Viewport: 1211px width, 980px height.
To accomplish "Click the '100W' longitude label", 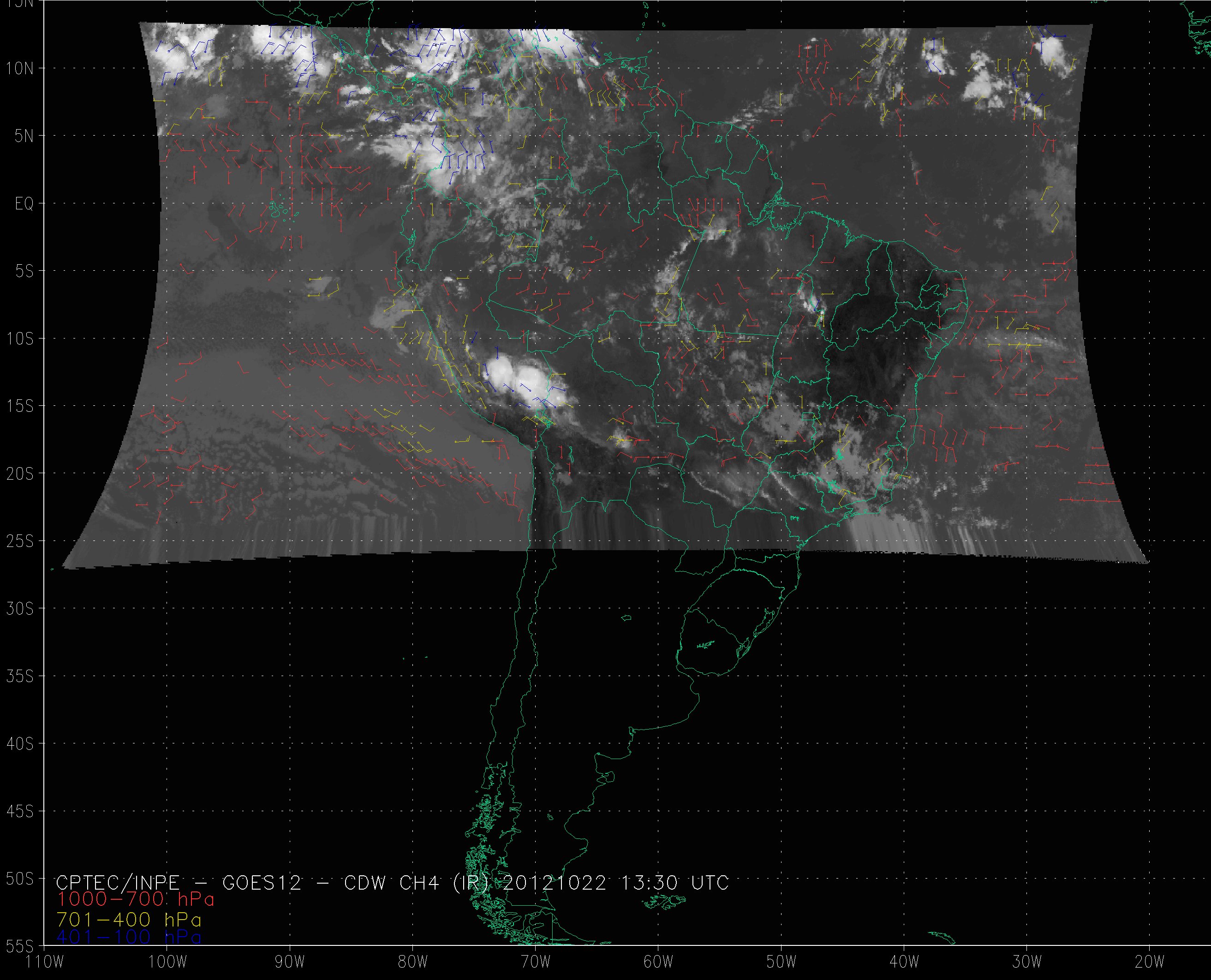I will coord(167,962).
